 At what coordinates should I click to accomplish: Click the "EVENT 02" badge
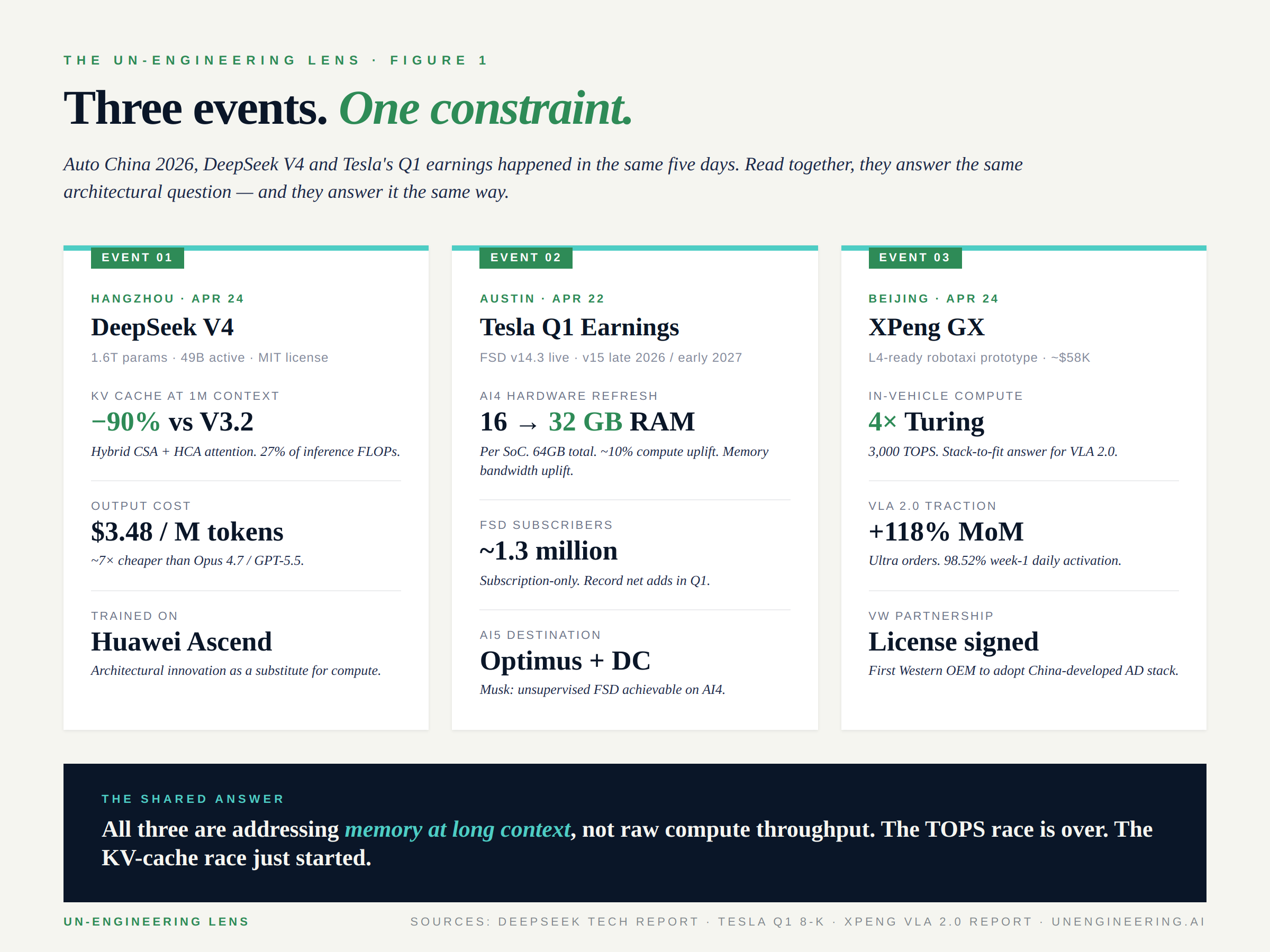pos(526,258)
